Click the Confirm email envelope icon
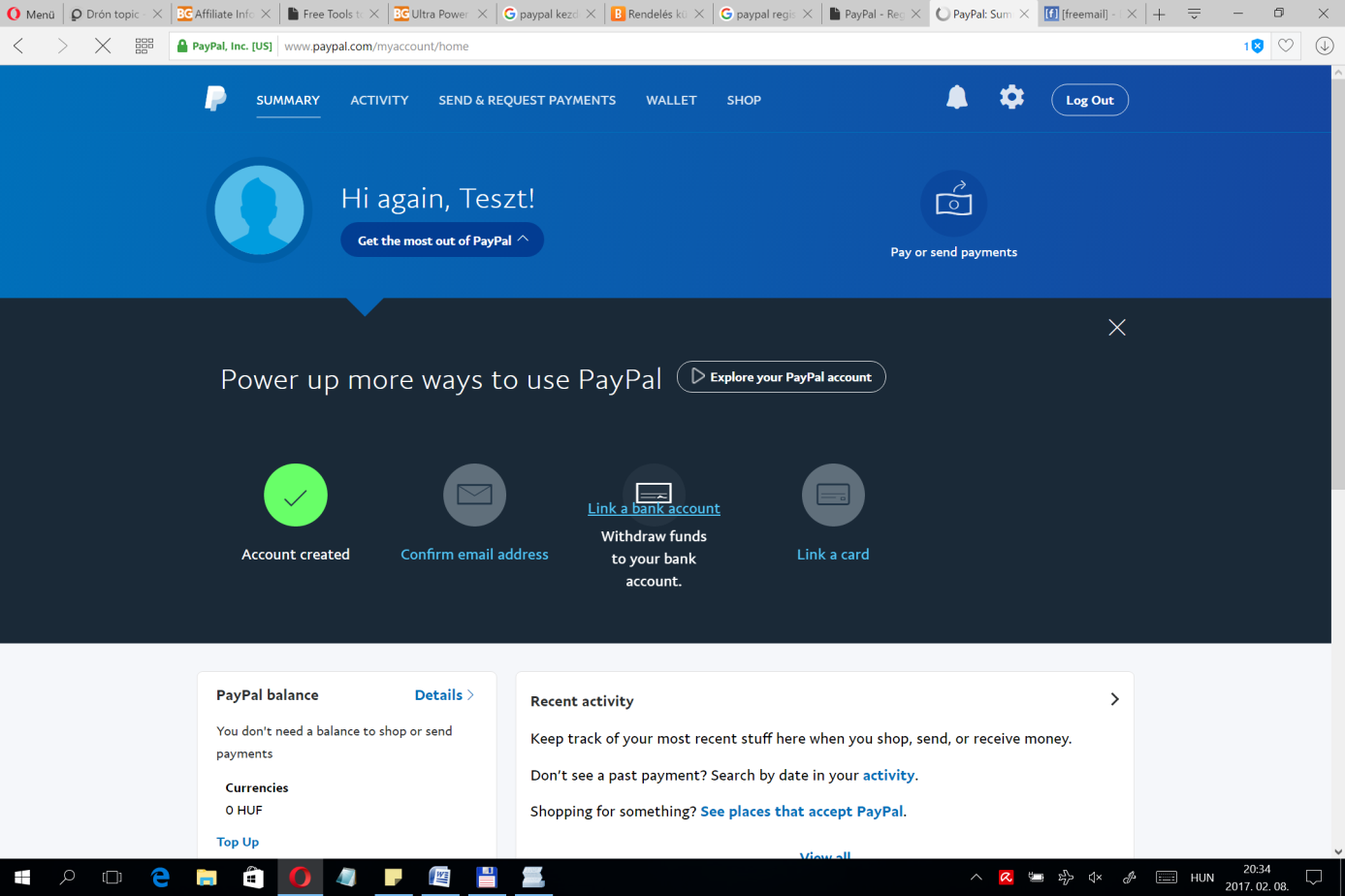This screenshot has height=896, width=1345. (x=474, y=495)
